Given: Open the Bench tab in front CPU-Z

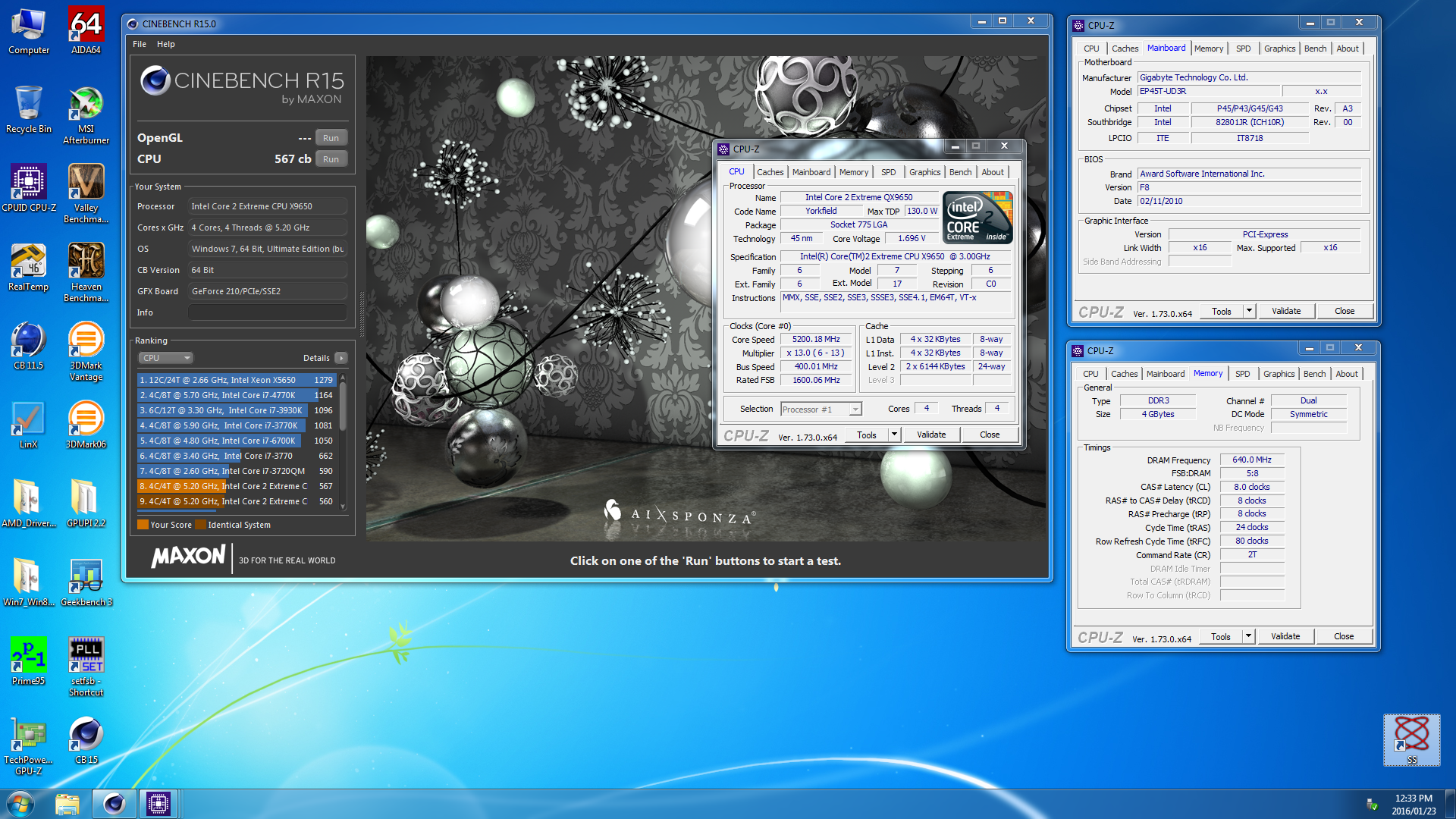Looking at the screenshot, I should coord(960,172).
